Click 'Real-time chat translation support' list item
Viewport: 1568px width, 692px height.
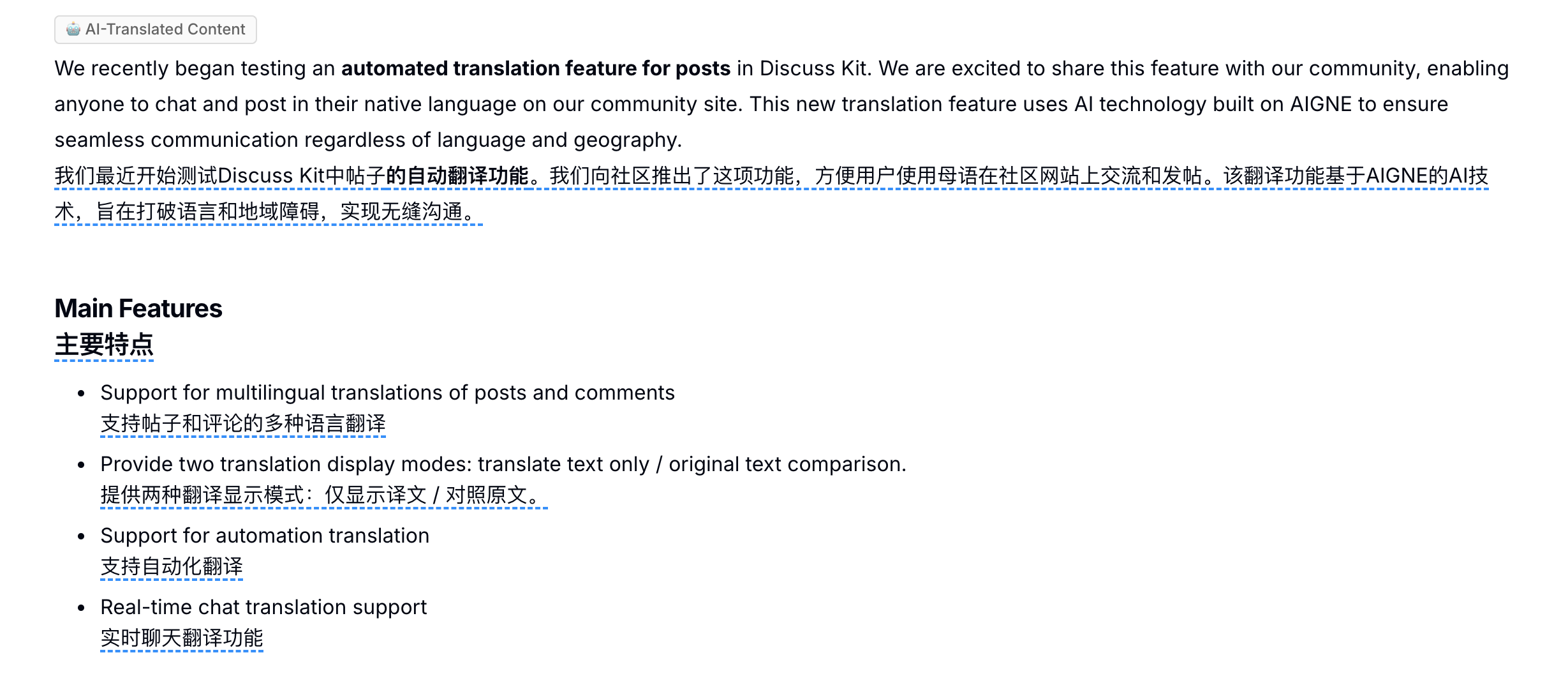tap(263, 607)
